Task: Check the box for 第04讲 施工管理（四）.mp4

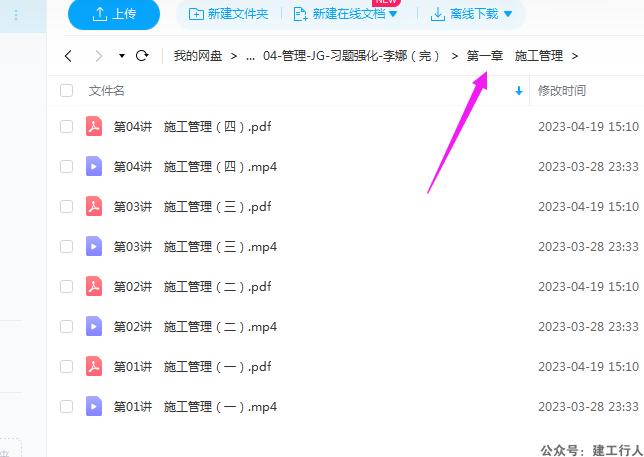Action: pos(67,166)
